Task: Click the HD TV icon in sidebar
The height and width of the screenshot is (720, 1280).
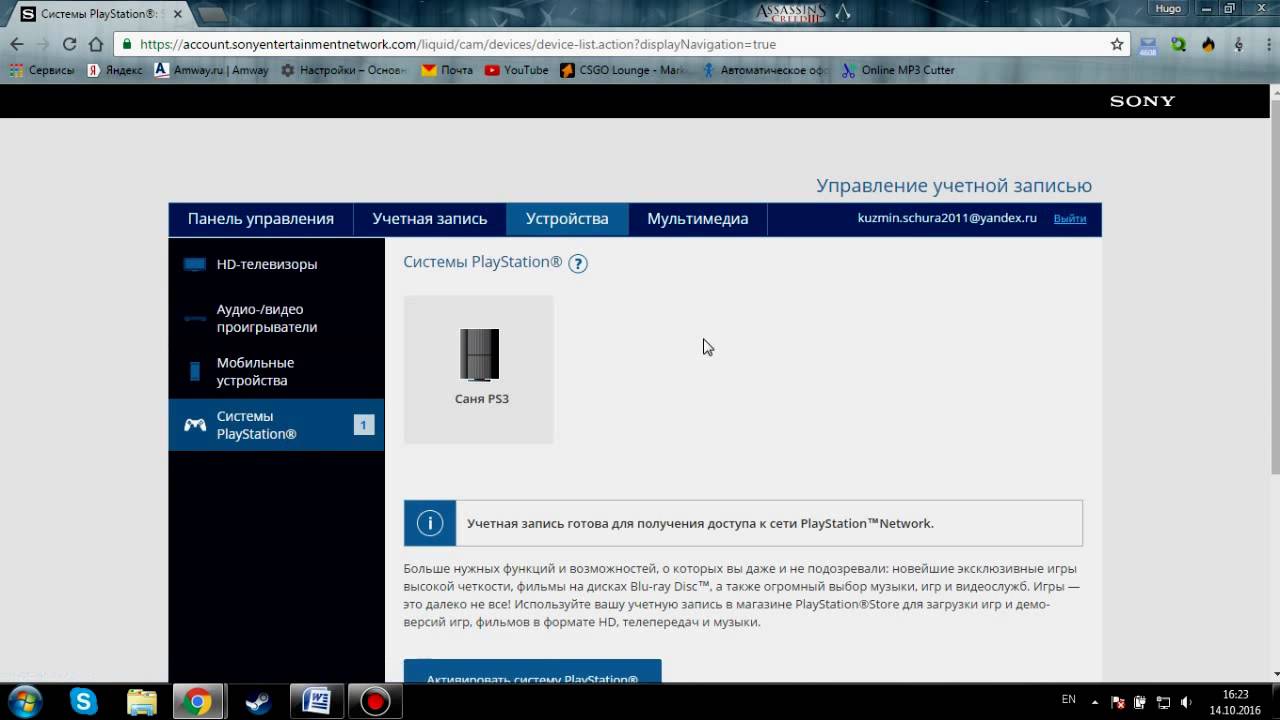Action: [x=195, y=265]
